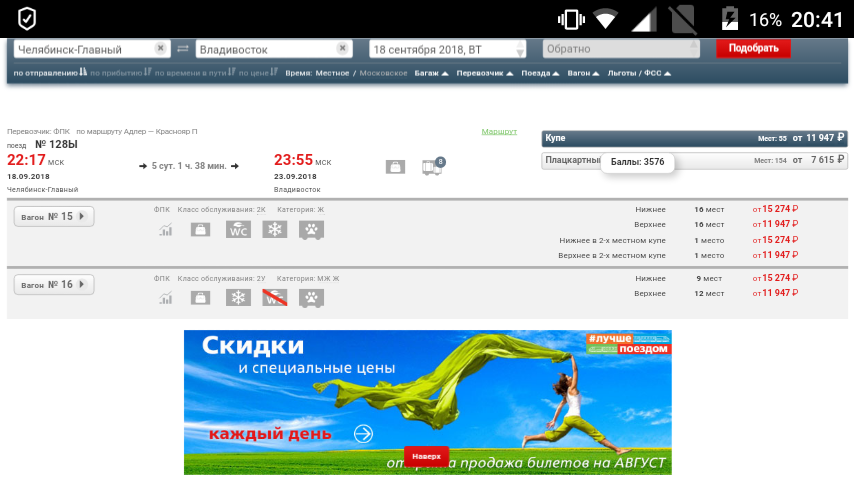The height and width of the screenshot is (480, 854).
Task: Click the train cars icon with badge 8
Action: point(432,167)
